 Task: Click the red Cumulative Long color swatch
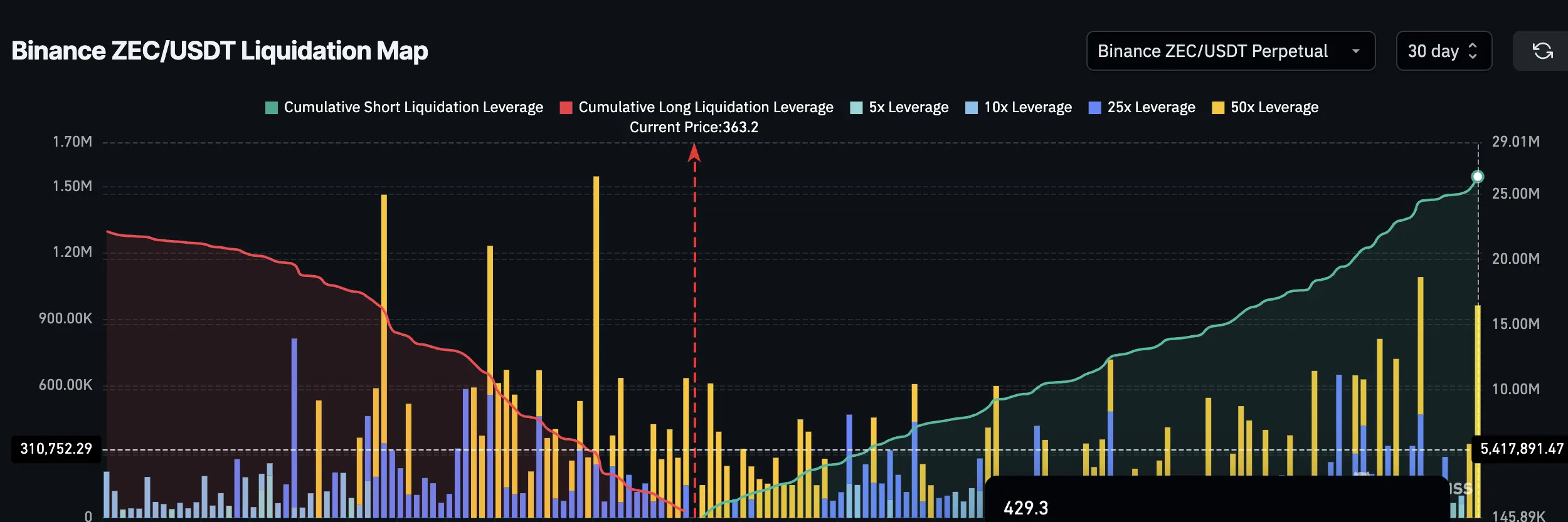click(x=566, y=108)
